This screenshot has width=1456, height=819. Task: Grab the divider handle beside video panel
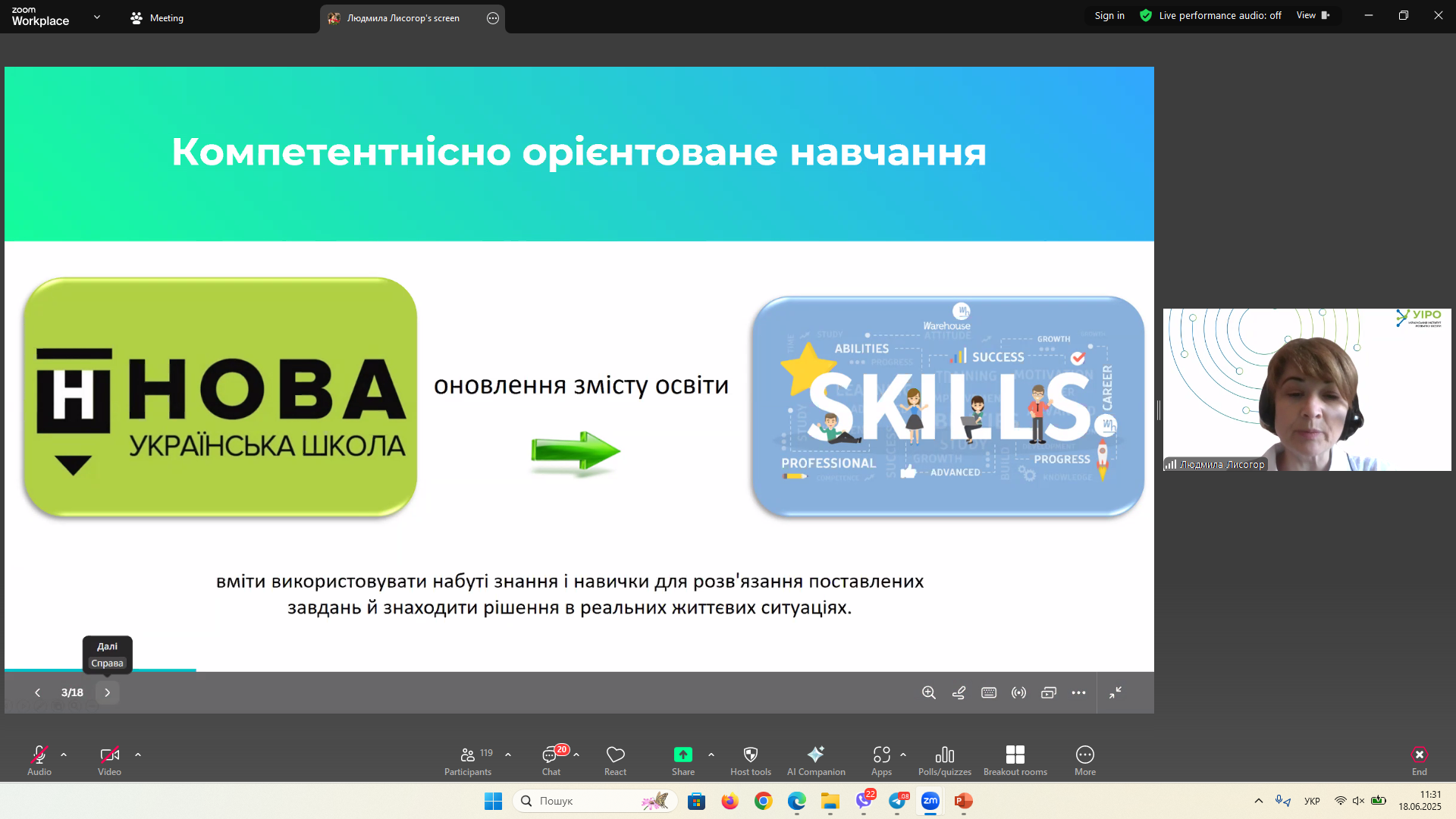1159,410
